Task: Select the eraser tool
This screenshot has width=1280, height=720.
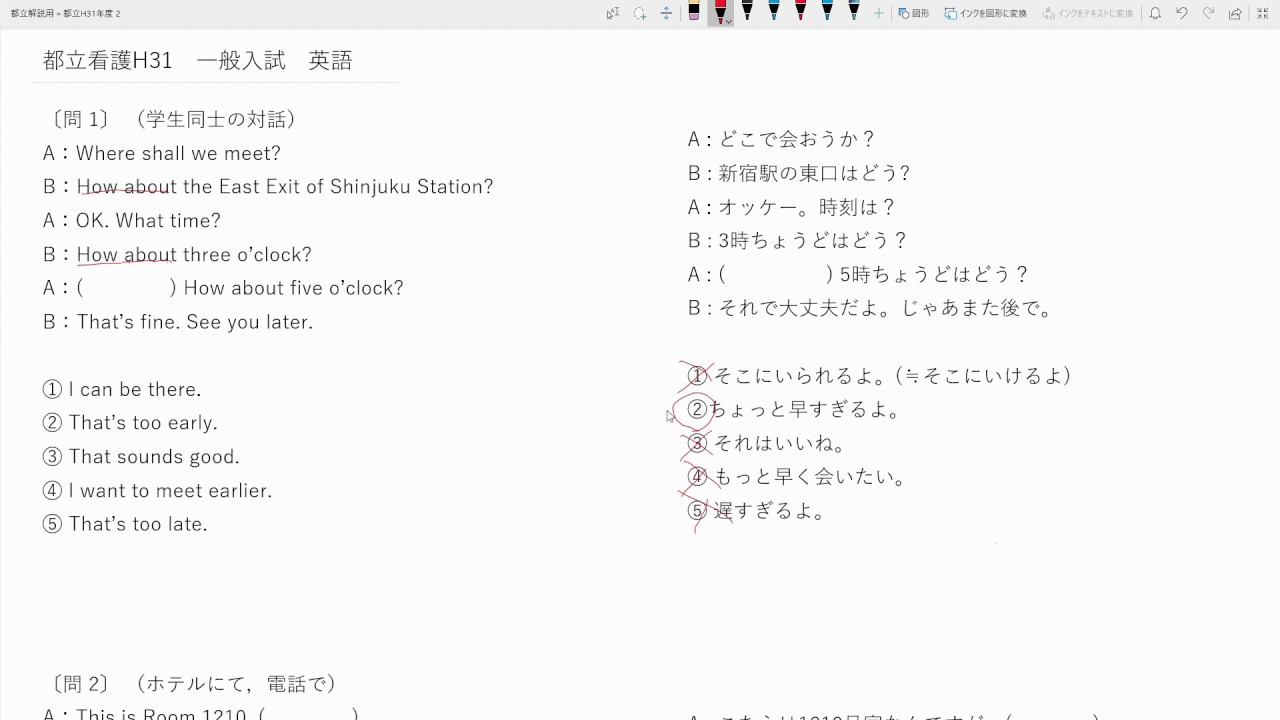Action: pos(693,12)
